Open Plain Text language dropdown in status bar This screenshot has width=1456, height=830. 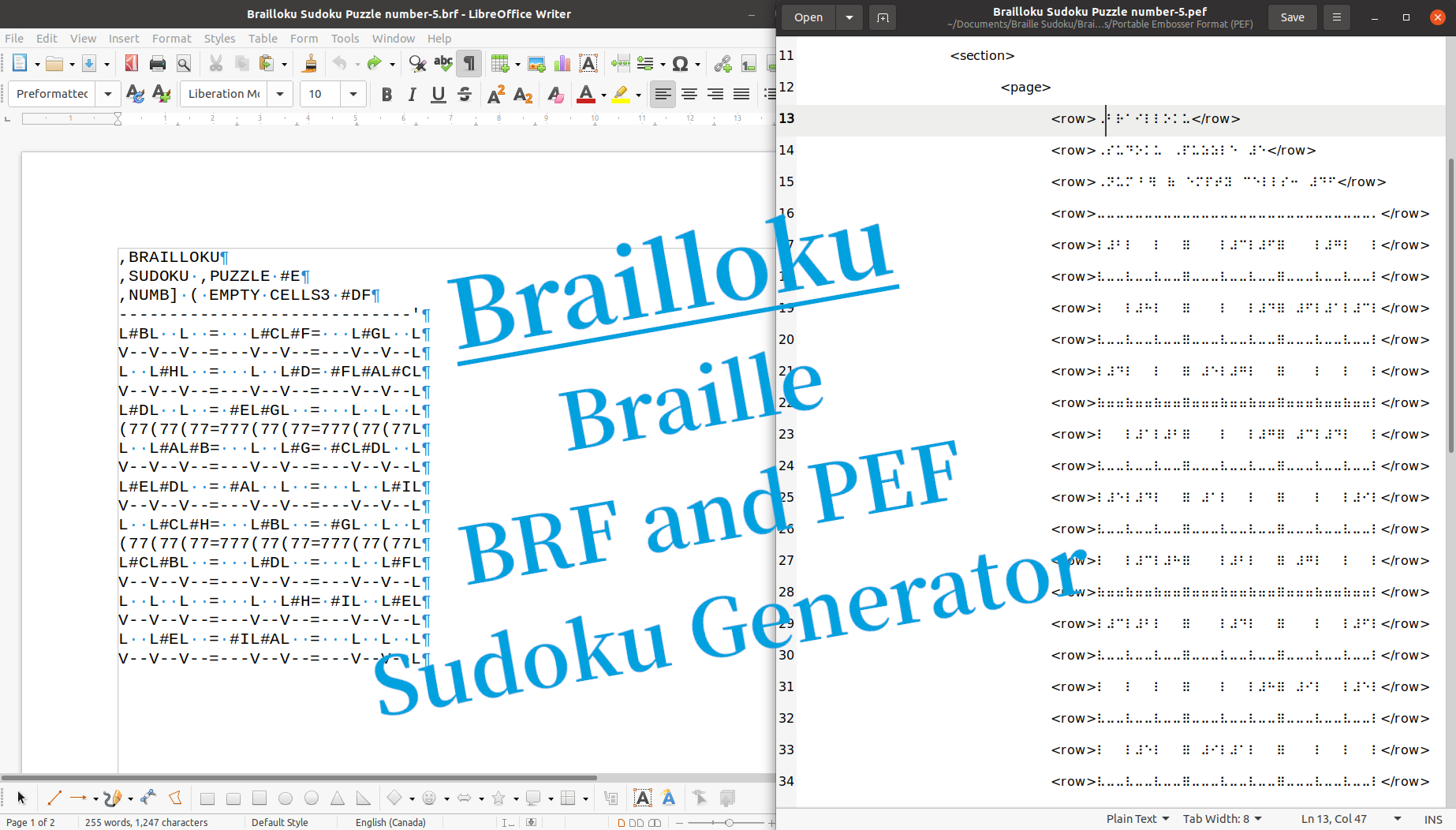pos(1137,819)
